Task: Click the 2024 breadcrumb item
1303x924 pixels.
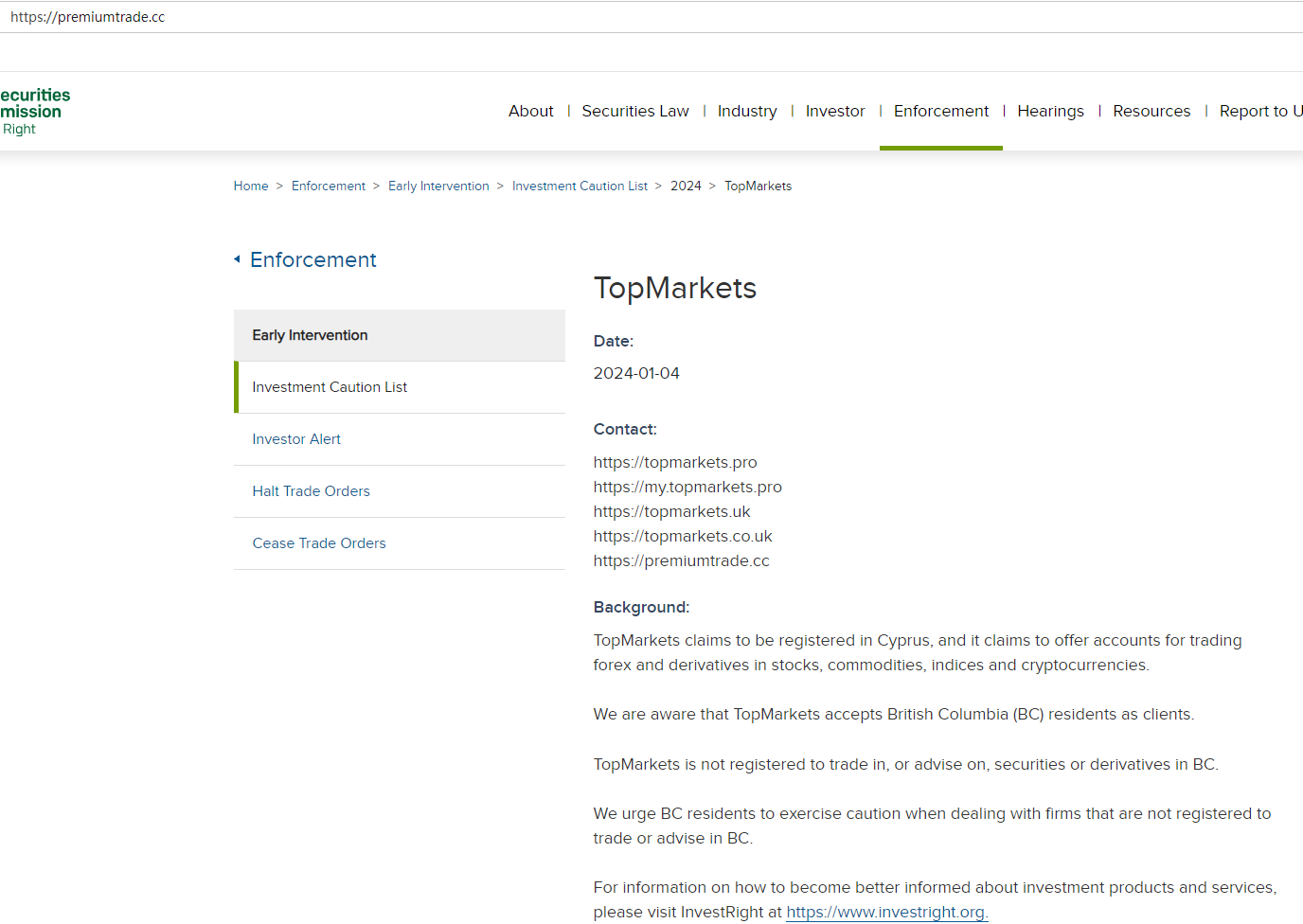Action: 686,186
